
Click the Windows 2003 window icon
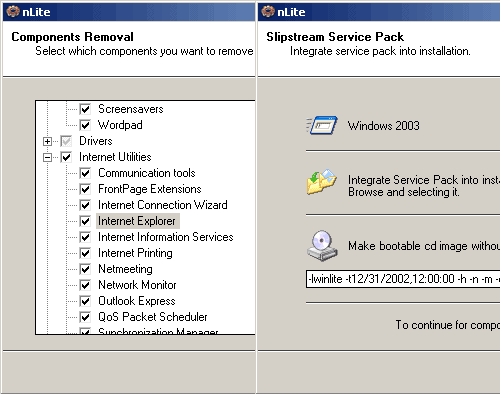pyautogui.click(x=322, y=125)
